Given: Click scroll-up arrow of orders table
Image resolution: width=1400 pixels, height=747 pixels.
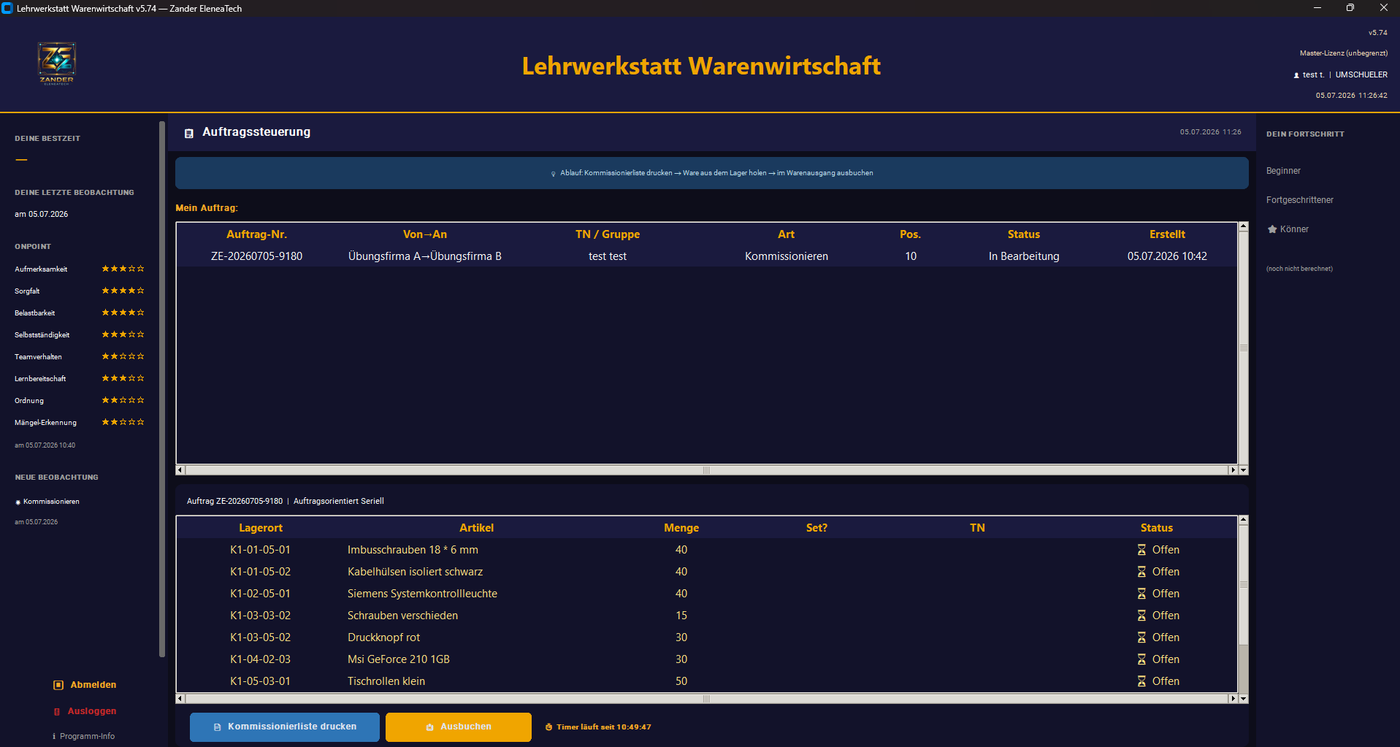Looking at the screenshot, I should [x=1244, y=227].
